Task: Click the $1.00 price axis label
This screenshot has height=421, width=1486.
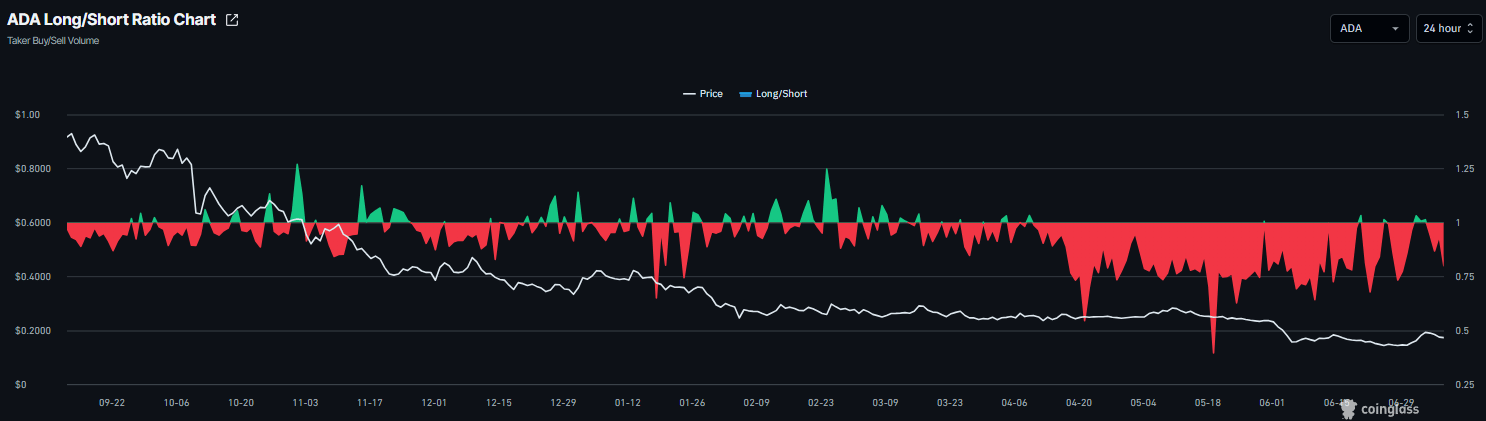Action: (28, 115)
